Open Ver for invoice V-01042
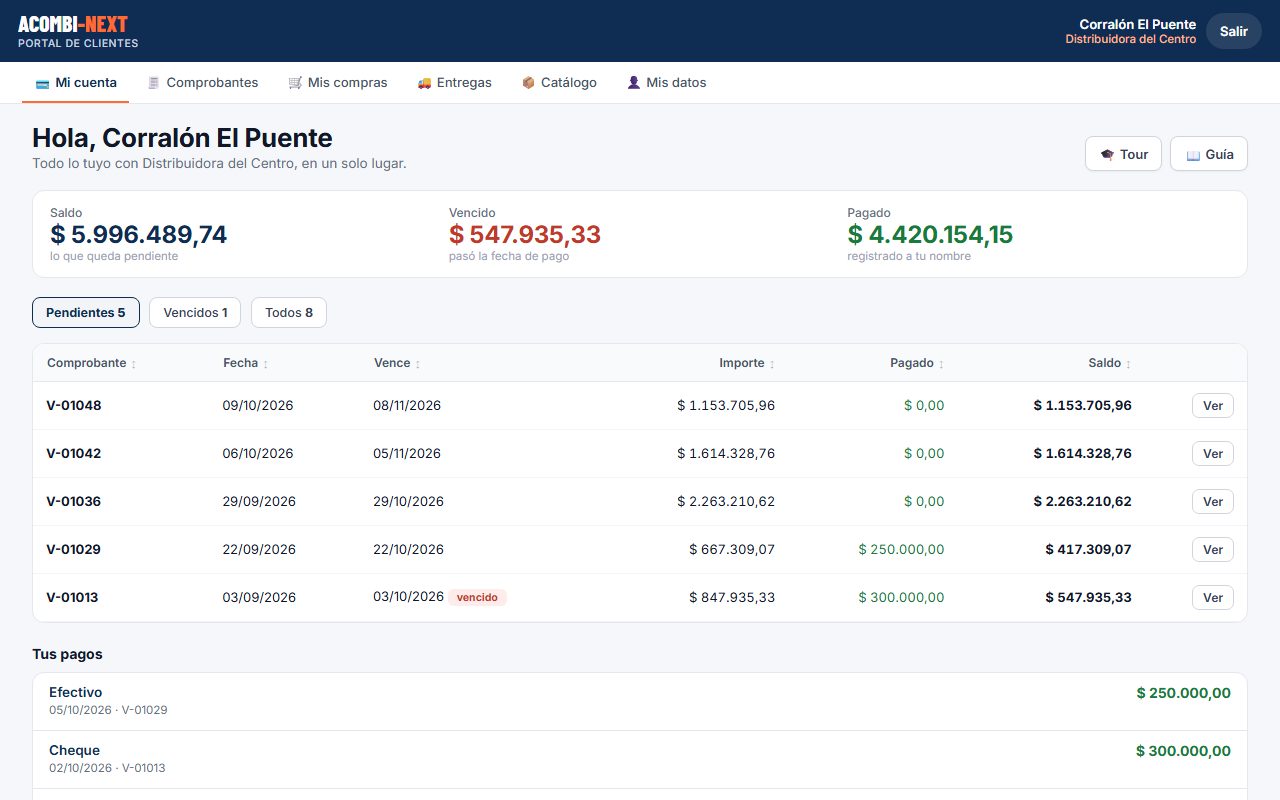This screenshot has height=800, width=1280. point(1213,453)
